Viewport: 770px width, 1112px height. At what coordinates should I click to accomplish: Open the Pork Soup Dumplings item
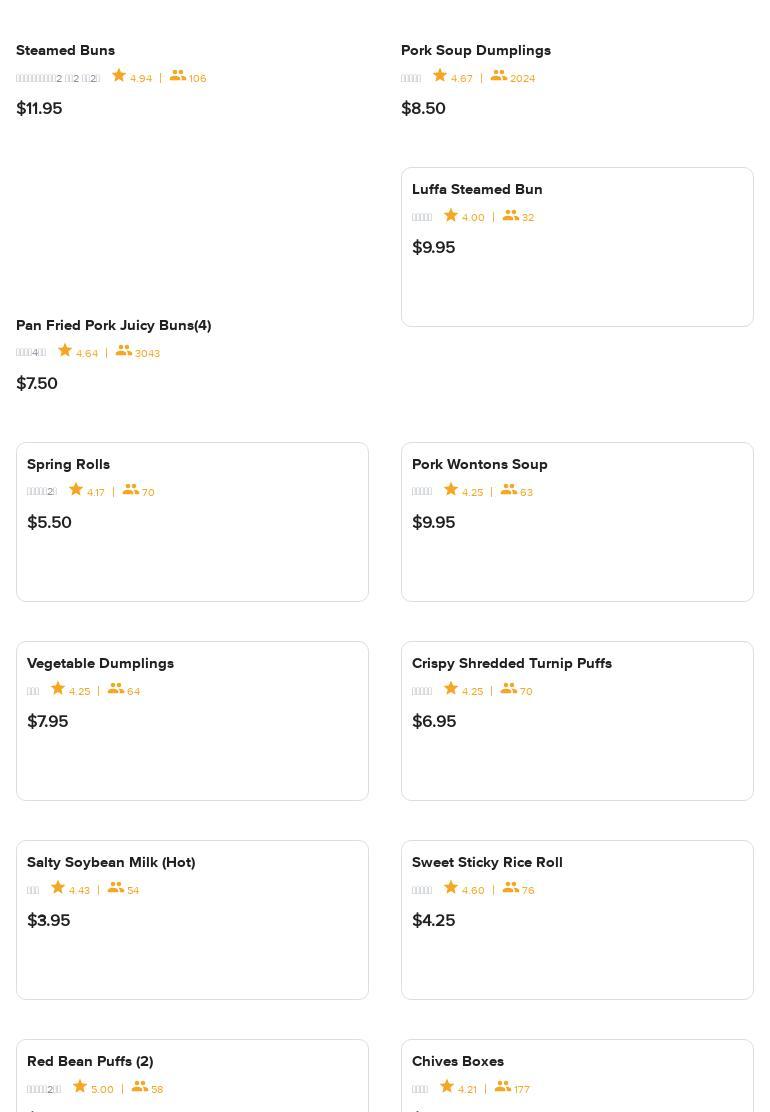[476, 50]
